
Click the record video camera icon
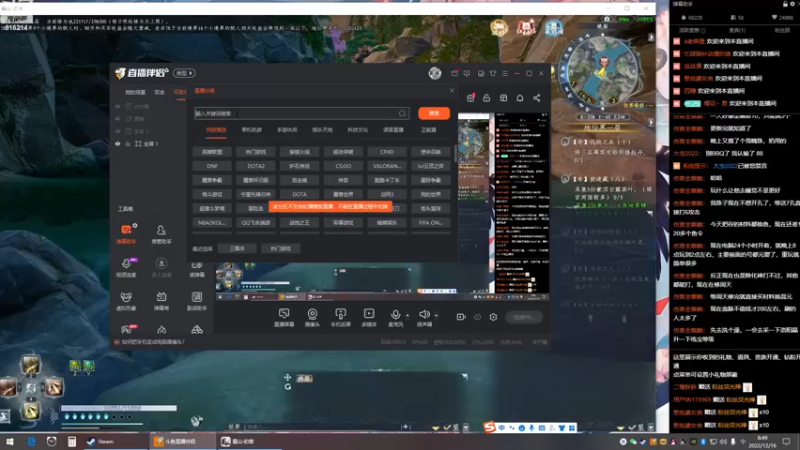(461, 317)
